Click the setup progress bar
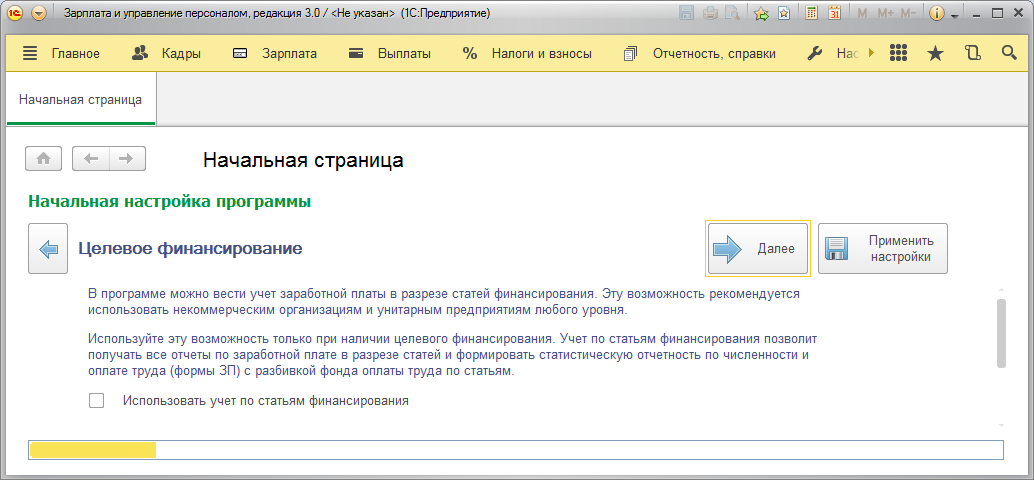 [x=516, y=450]
